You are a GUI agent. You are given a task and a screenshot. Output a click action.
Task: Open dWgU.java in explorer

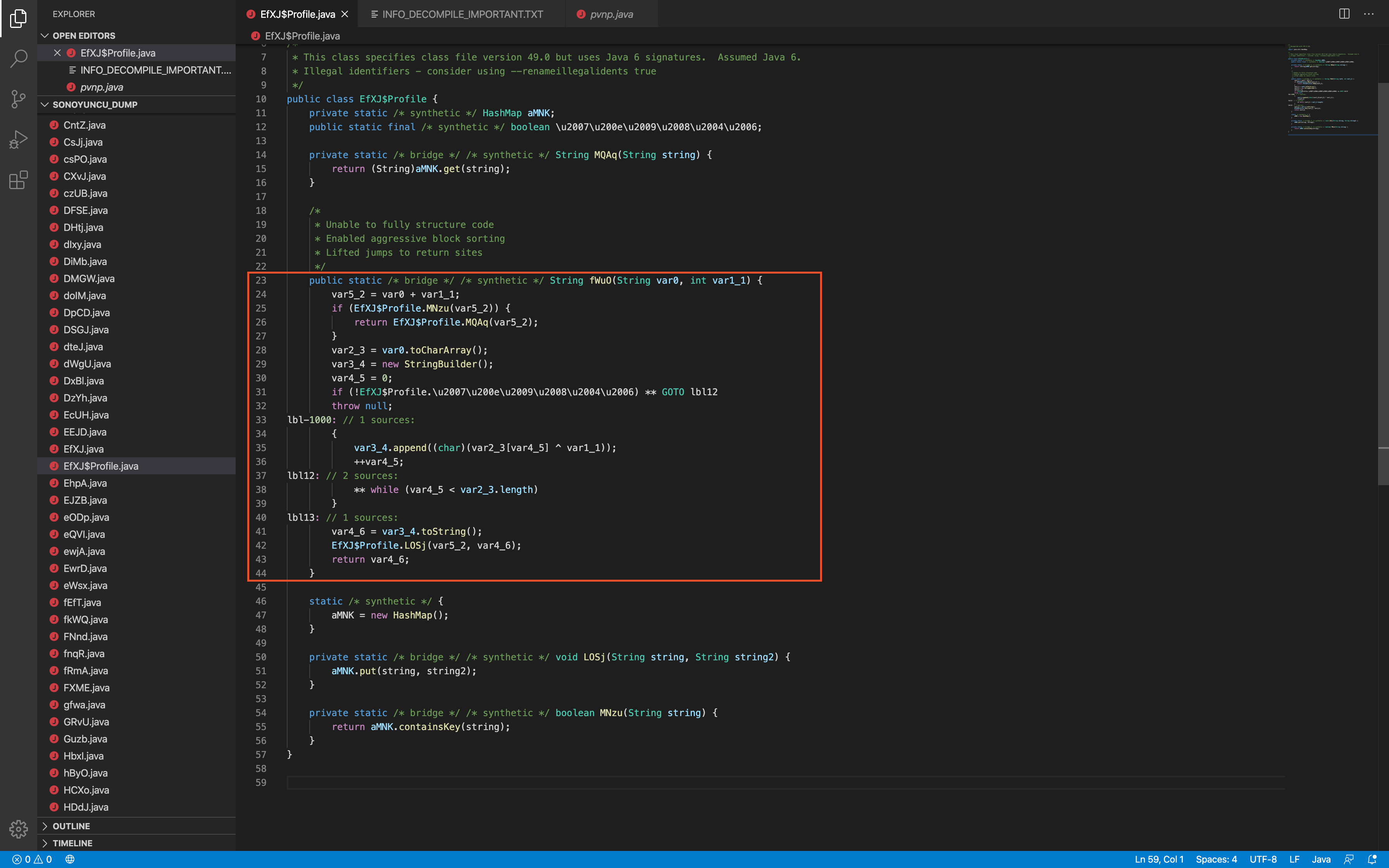click(x=136, y=363)
